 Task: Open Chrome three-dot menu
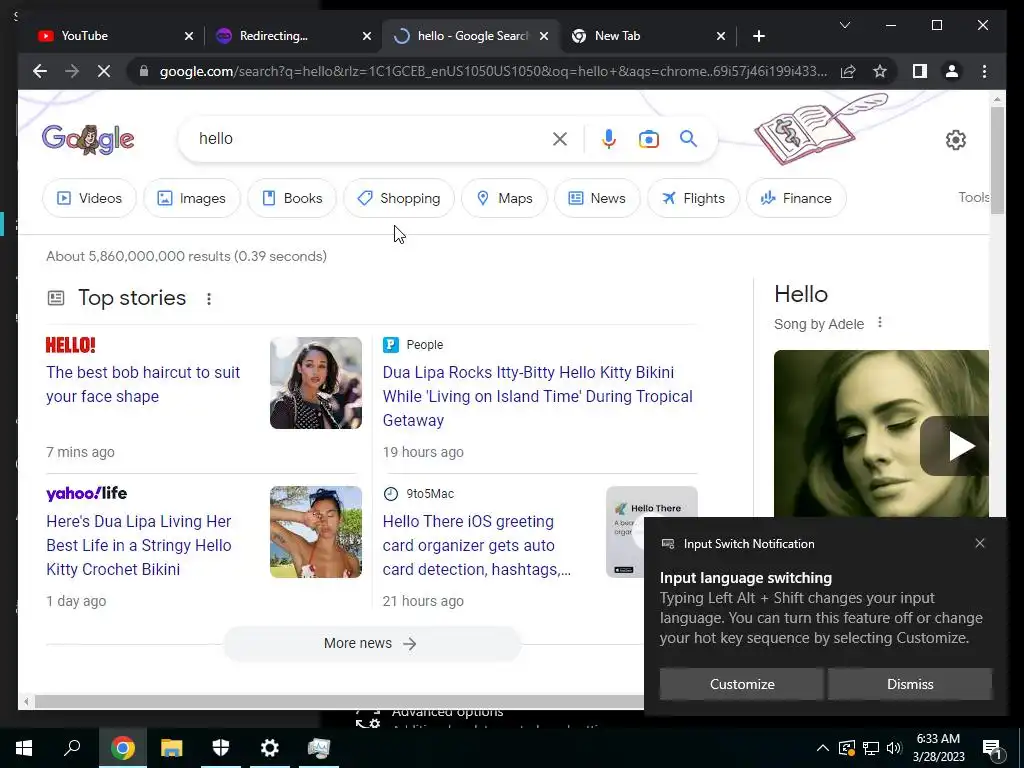(x=984, y=71)
